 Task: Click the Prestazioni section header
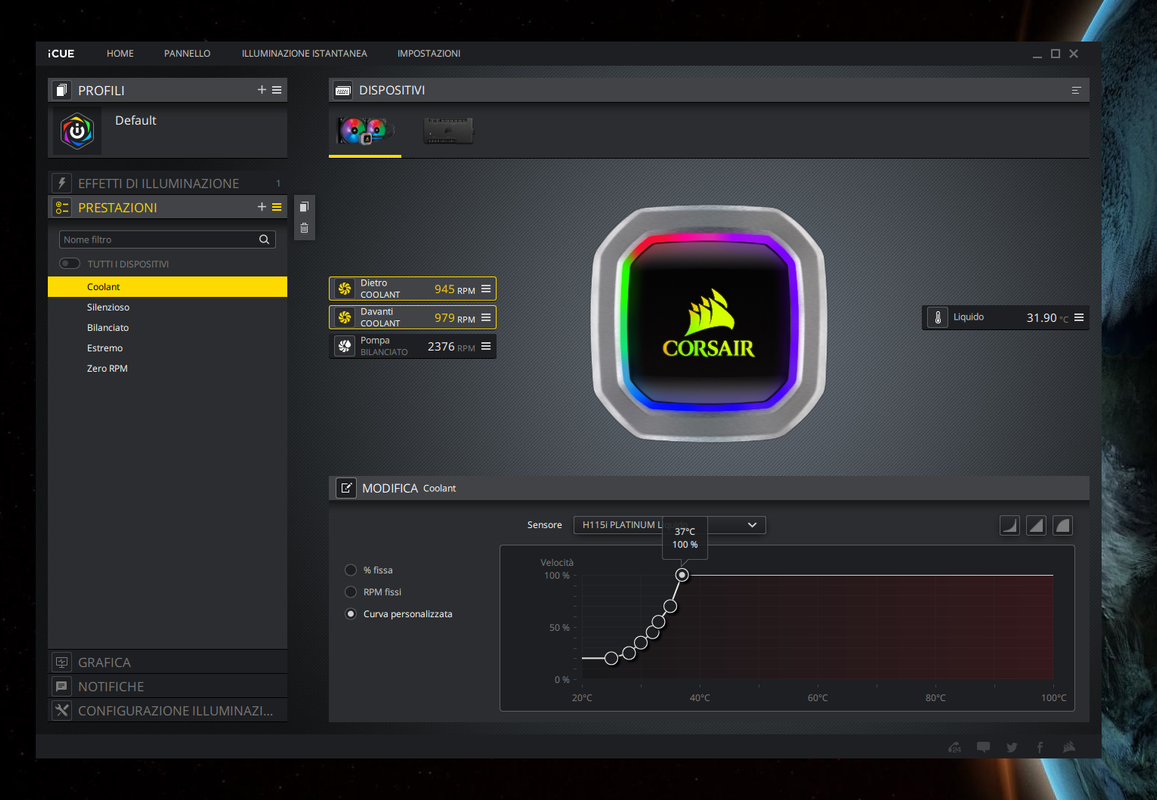pos(167,207)
